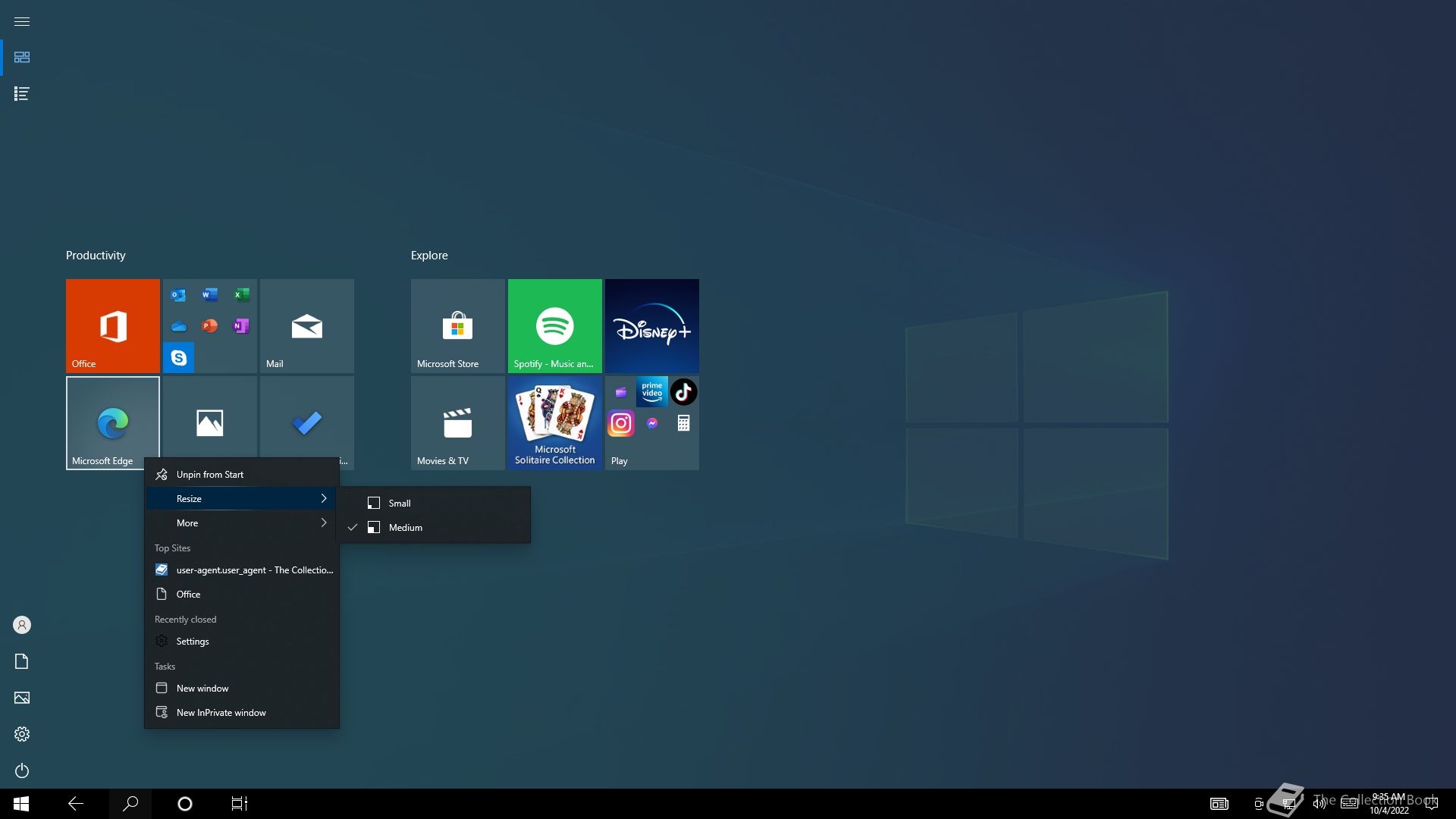Switch to Pinned tiles view

pos(22,58)
